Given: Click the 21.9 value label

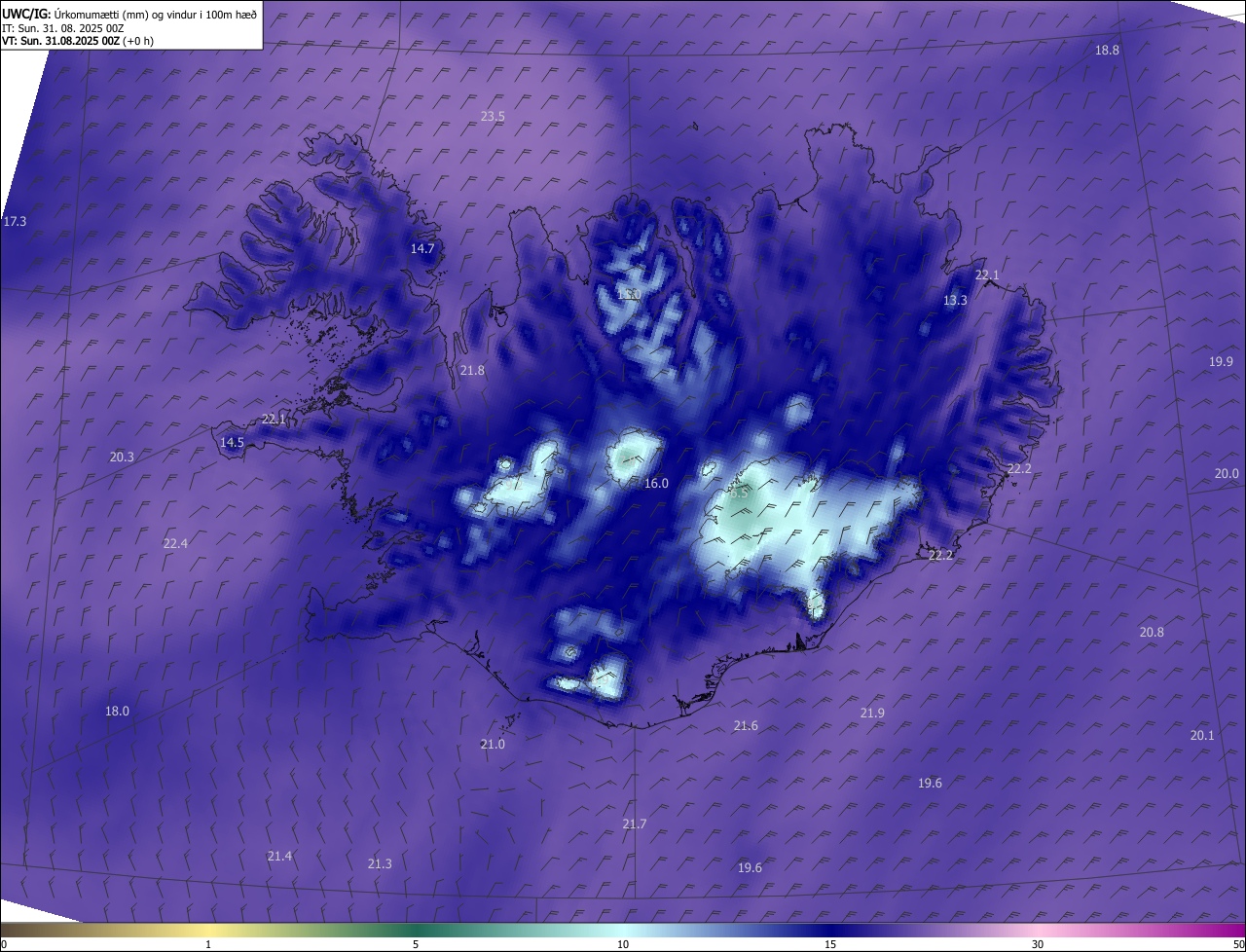Looking at the screenshot, I should pyautogui.click(x=872, y=714).
